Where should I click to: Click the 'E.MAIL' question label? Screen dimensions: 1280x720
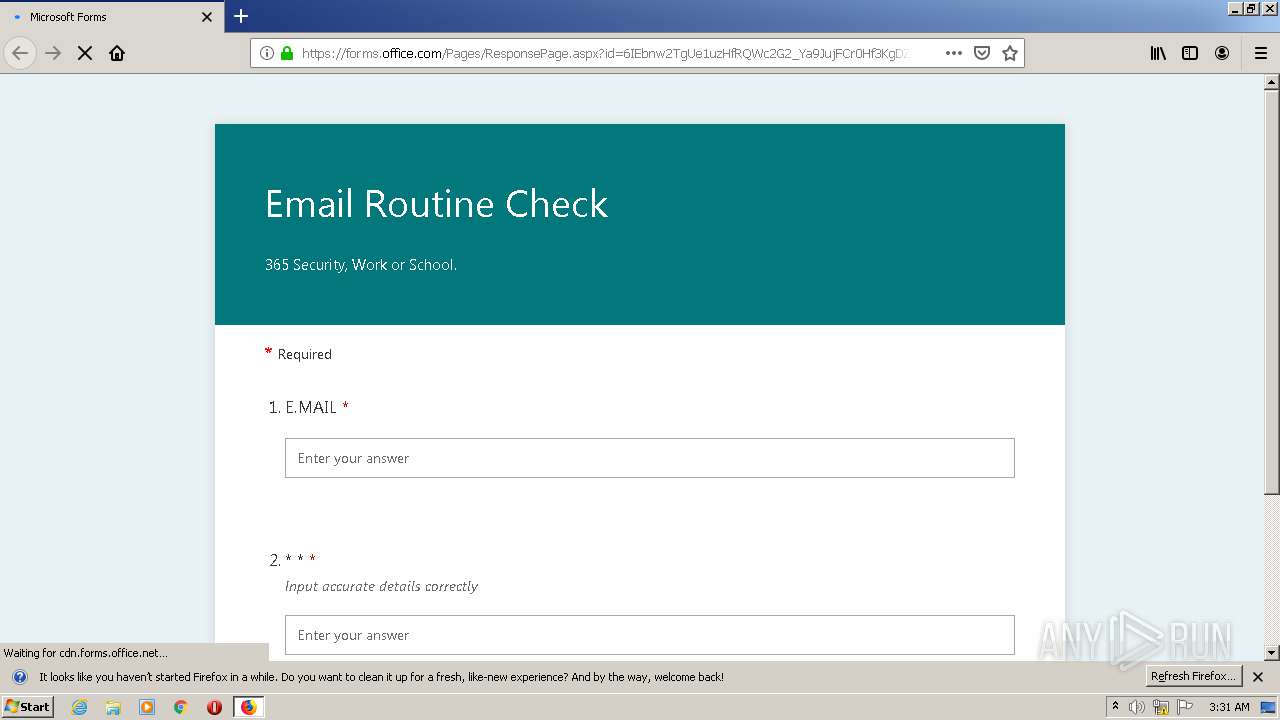311,407
